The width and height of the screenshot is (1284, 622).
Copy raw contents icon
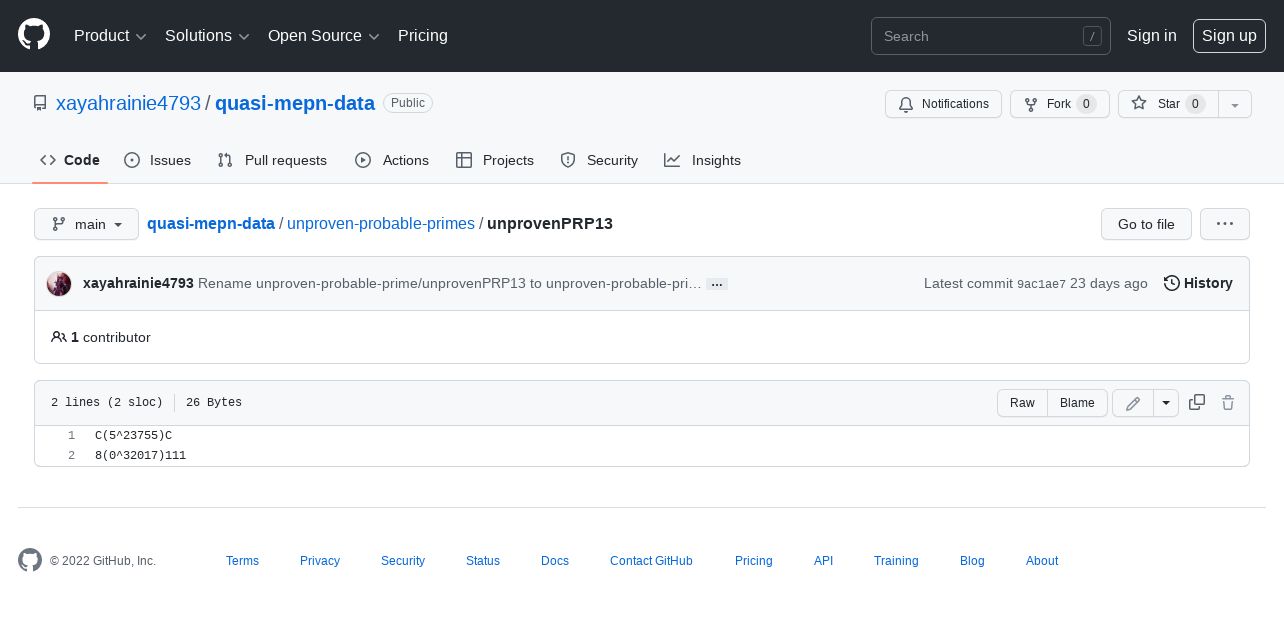pos(1197,402)
